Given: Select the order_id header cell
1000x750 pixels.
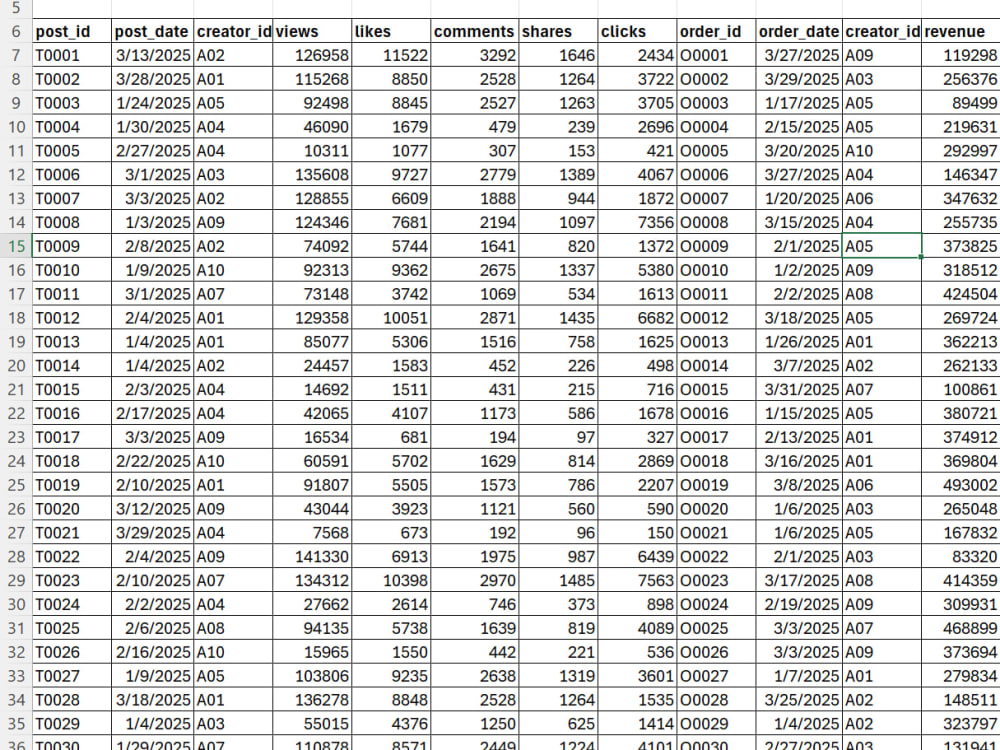Looking at the screenshot, I should tap(716, 31).
